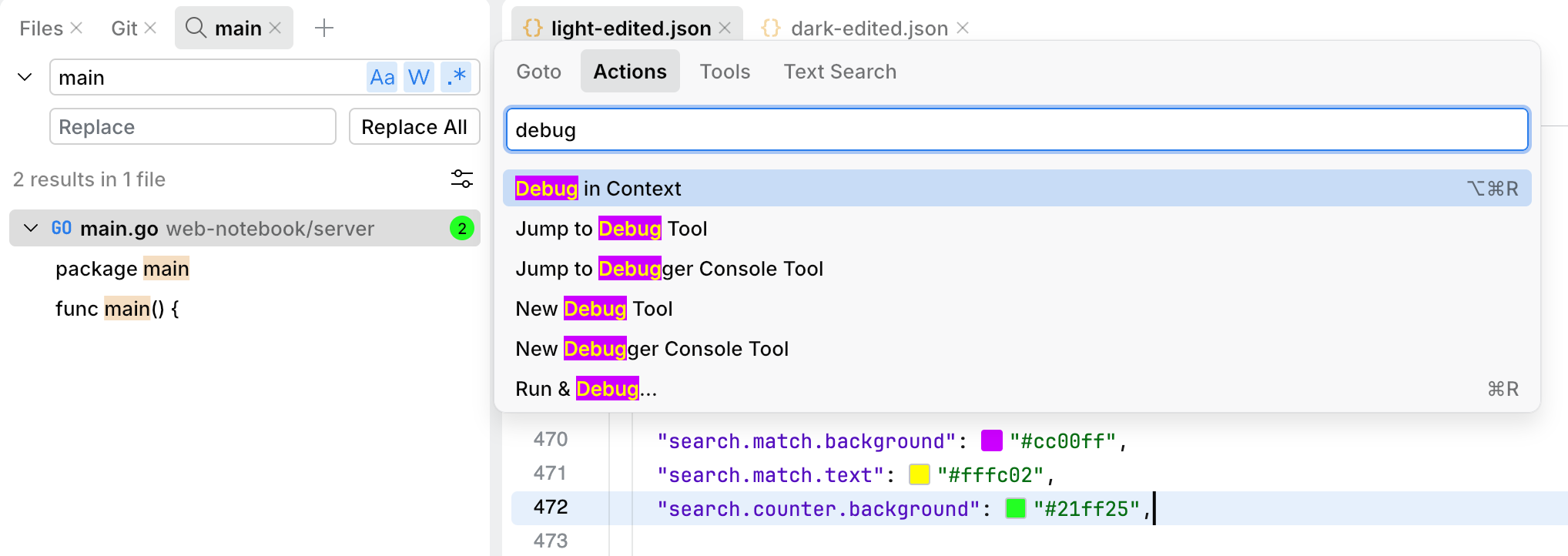Toggle whole word matching (W)
Screen dimensions: 1568x556
[x=419, y=78]
